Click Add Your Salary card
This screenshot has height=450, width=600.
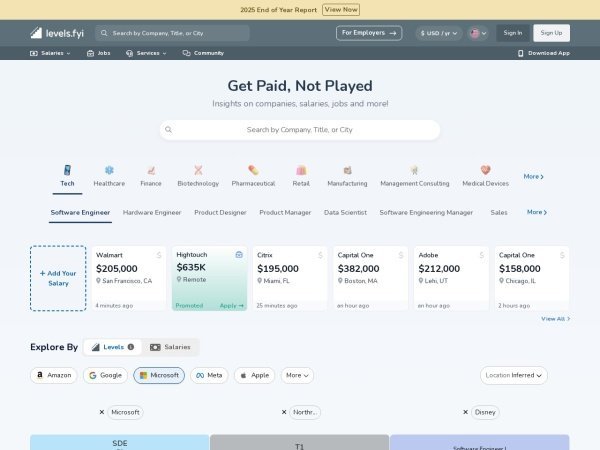coord(58,278)
